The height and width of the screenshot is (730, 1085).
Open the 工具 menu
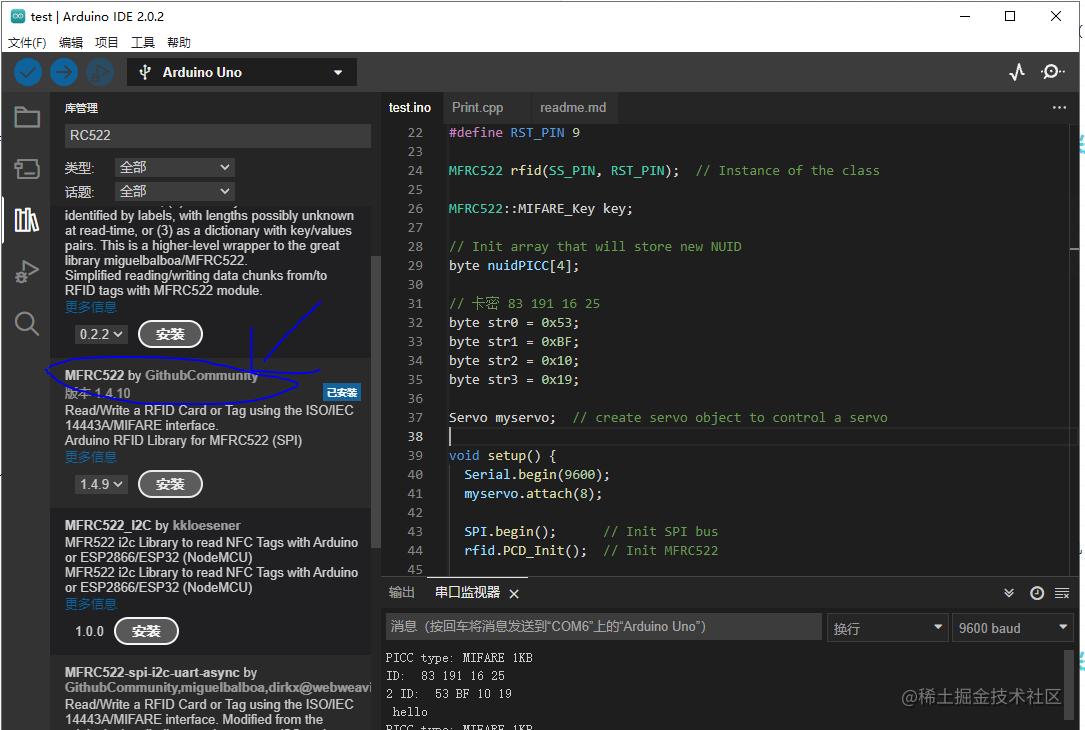pos(143,43)
